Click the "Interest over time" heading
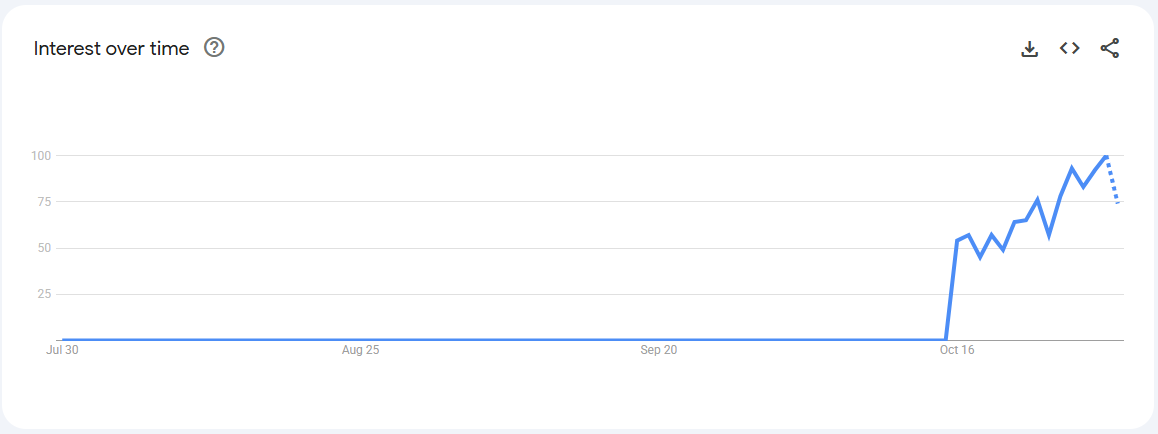 (111, 48)
